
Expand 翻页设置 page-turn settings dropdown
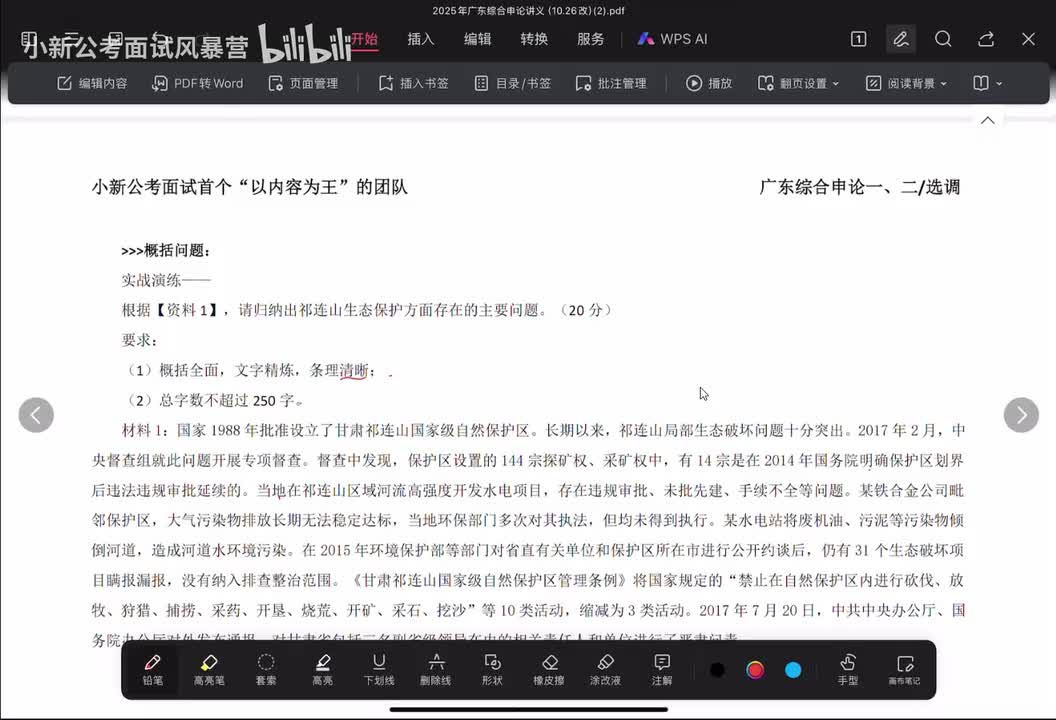tap(799, 84)
